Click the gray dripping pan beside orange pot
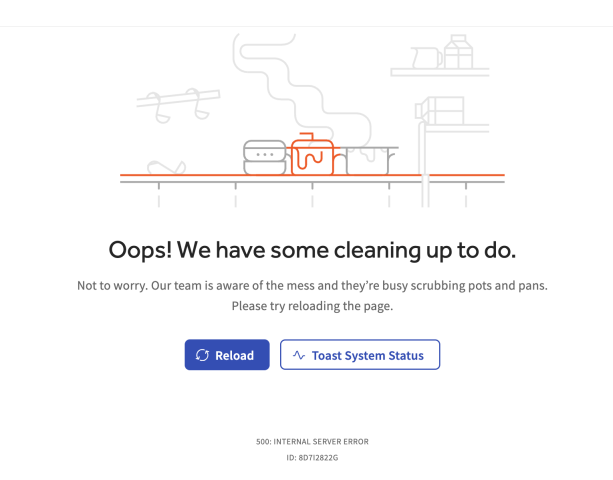 [x=369, y=160]
